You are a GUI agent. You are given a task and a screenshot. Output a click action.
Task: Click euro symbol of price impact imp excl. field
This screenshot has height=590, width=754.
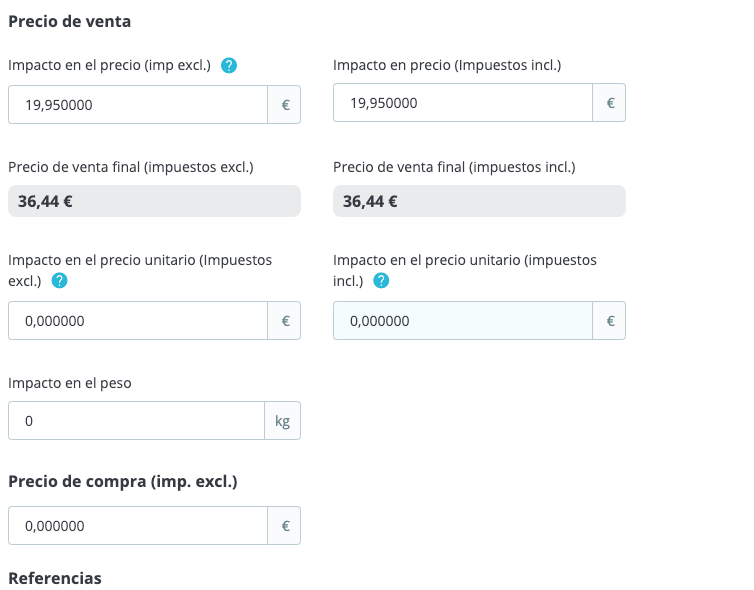click(x=285, y=104)
